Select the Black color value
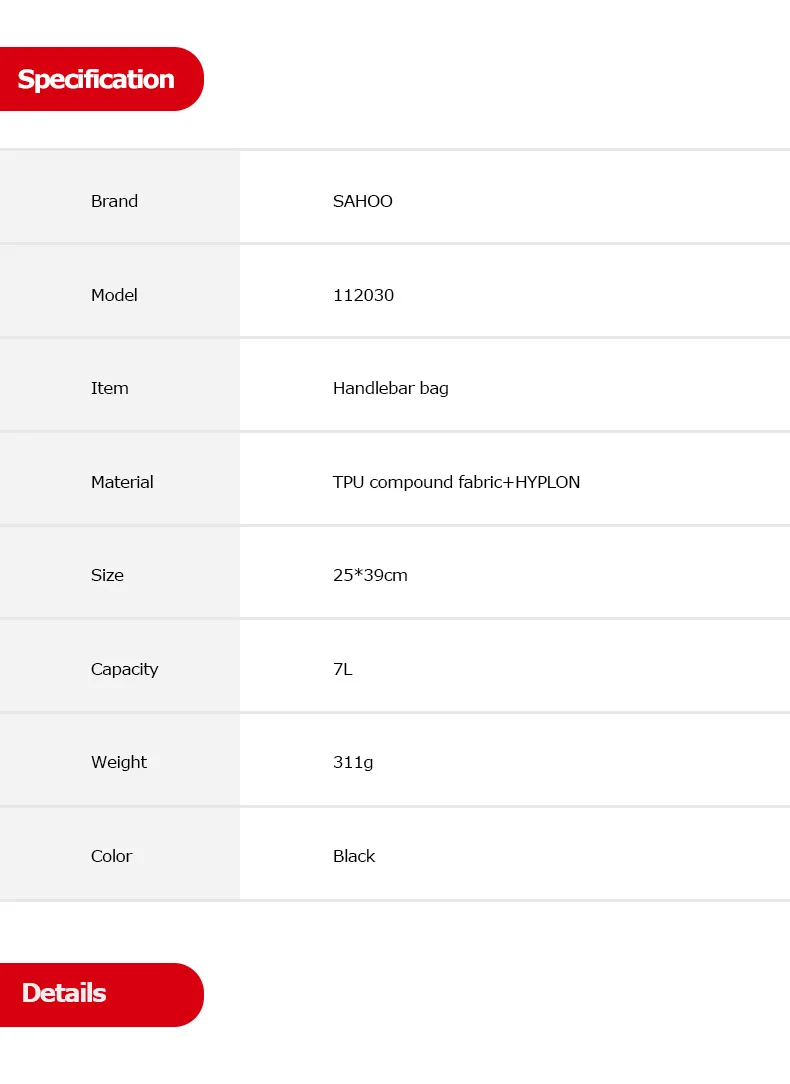Image resolution: width=790 pixels, height=1084 pixels. tap(354, 856)
